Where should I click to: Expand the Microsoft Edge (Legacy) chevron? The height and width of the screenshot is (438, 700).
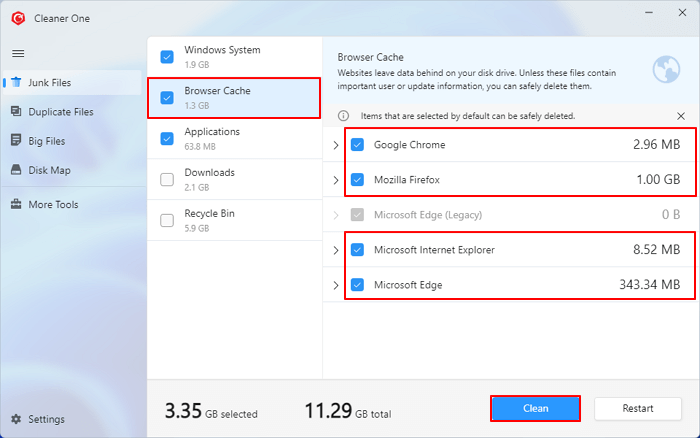(x=336, y=215)
